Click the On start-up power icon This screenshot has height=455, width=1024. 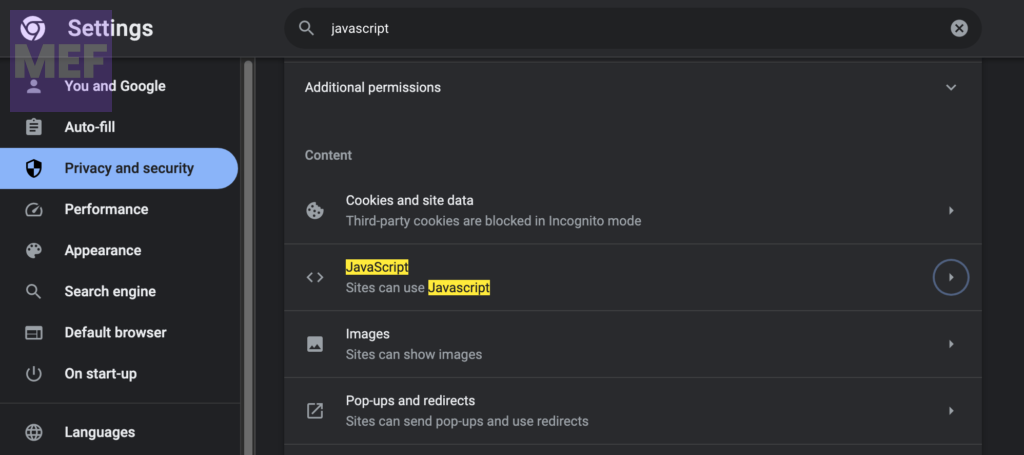coord(34,373)
